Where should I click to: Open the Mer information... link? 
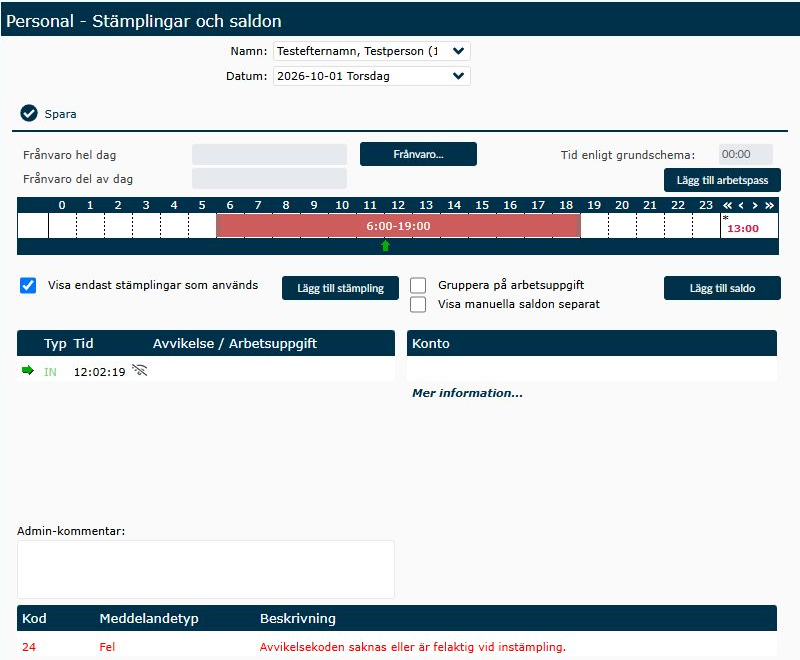[x=467, y=393]
